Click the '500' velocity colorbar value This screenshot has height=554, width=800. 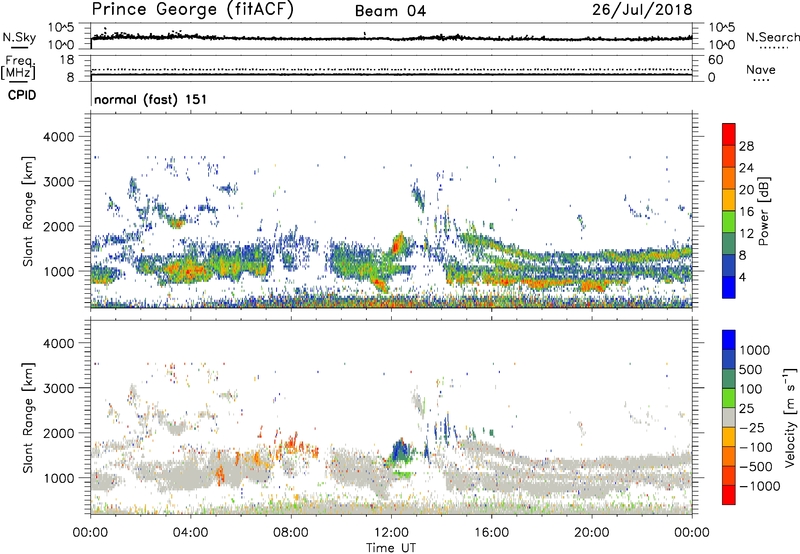(x=751, y=369)
